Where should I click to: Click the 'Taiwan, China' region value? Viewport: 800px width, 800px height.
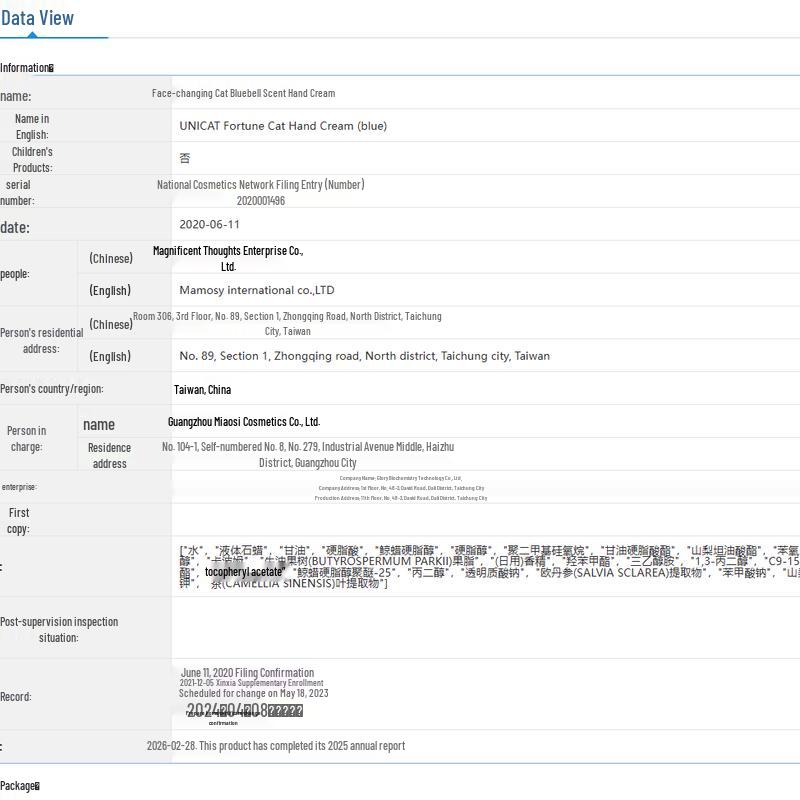coord(203,390)
